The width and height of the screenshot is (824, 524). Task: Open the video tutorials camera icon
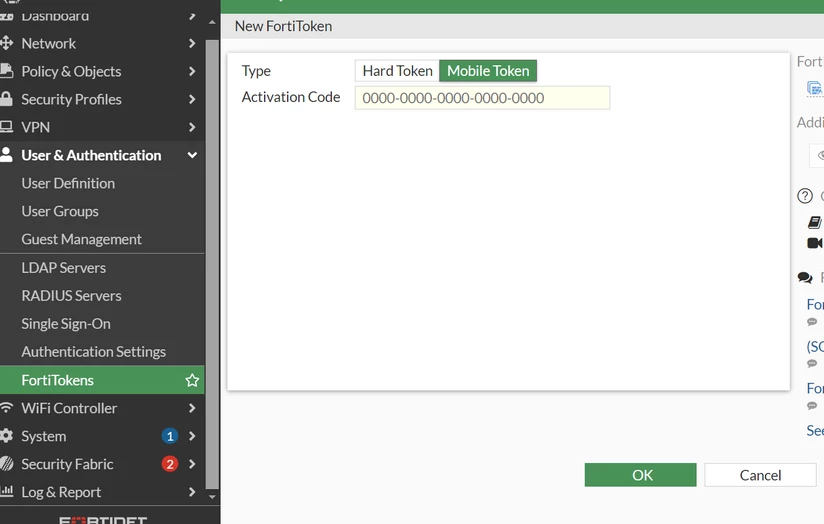815,243
